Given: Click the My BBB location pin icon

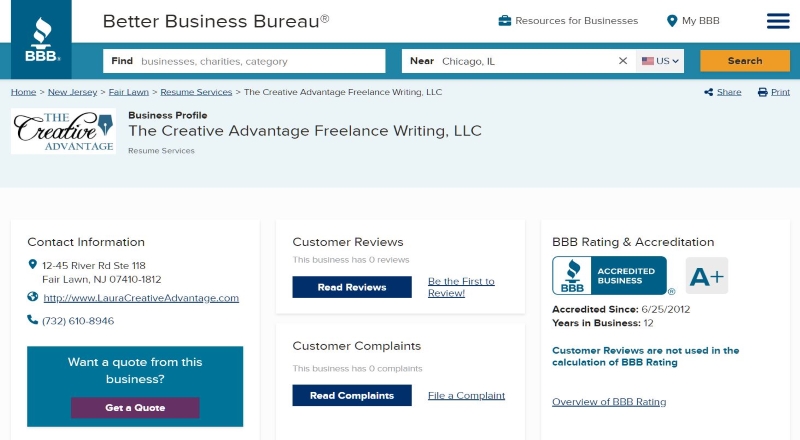Looking at the screenshot, I should (x=672, y=21).
